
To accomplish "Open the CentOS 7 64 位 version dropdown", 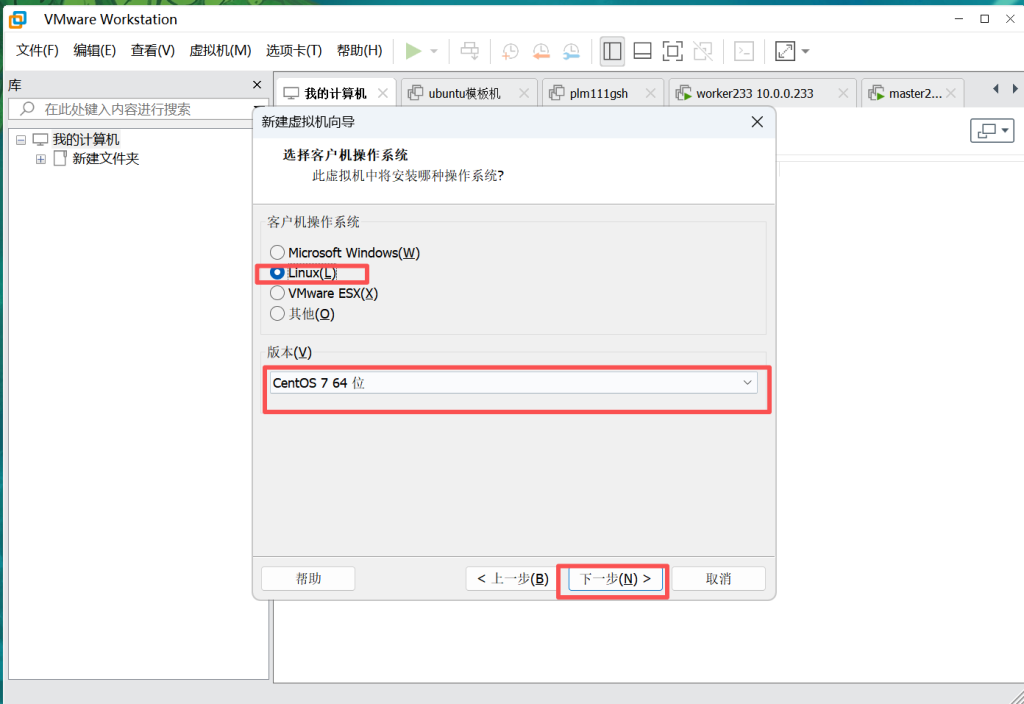I will (x=513, y=383).
